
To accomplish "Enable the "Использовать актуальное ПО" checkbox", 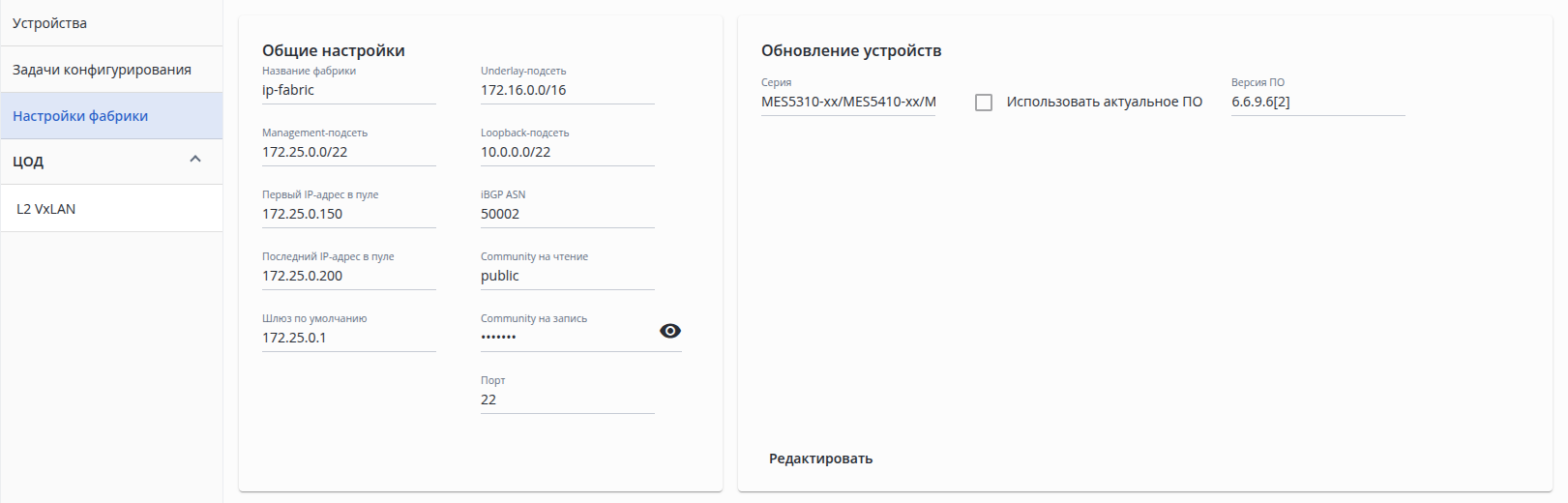I will pos(984,103).
